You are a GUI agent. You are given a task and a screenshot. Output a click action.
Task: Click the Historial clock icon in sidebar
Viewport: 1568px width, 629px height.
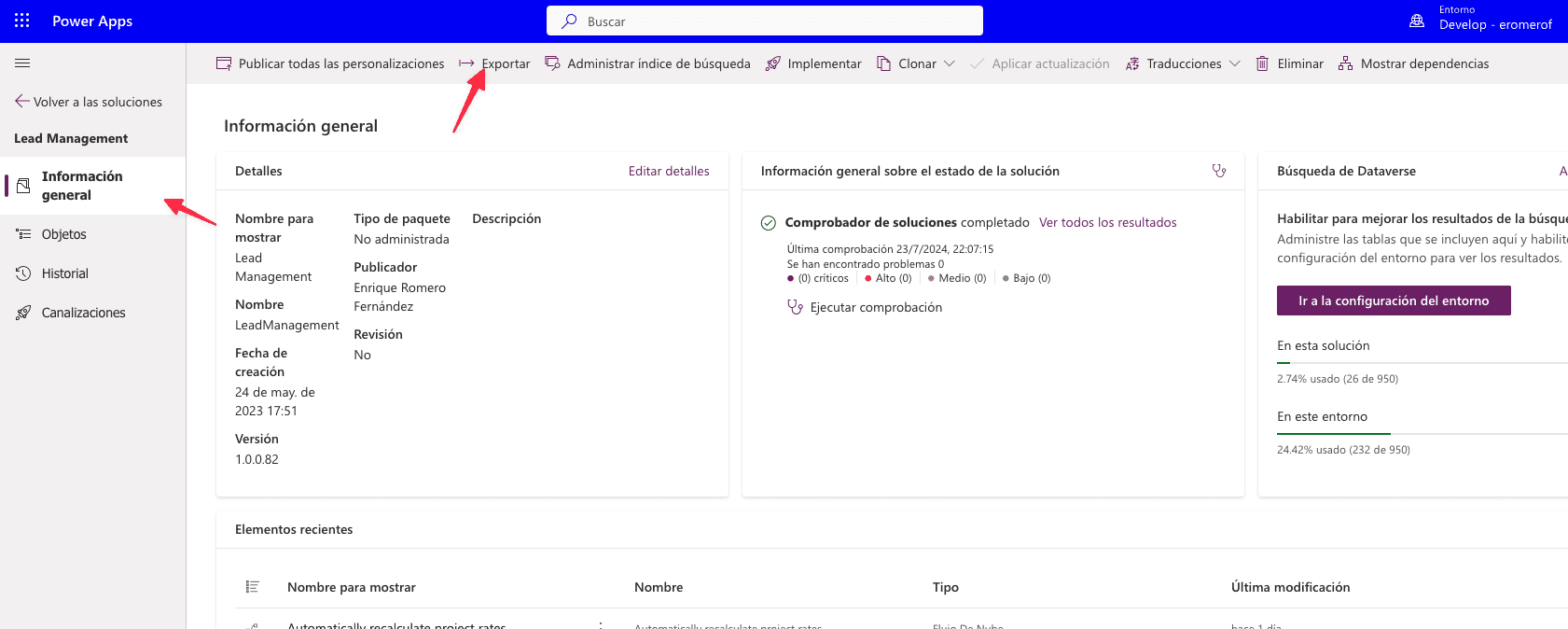(23, 273)
